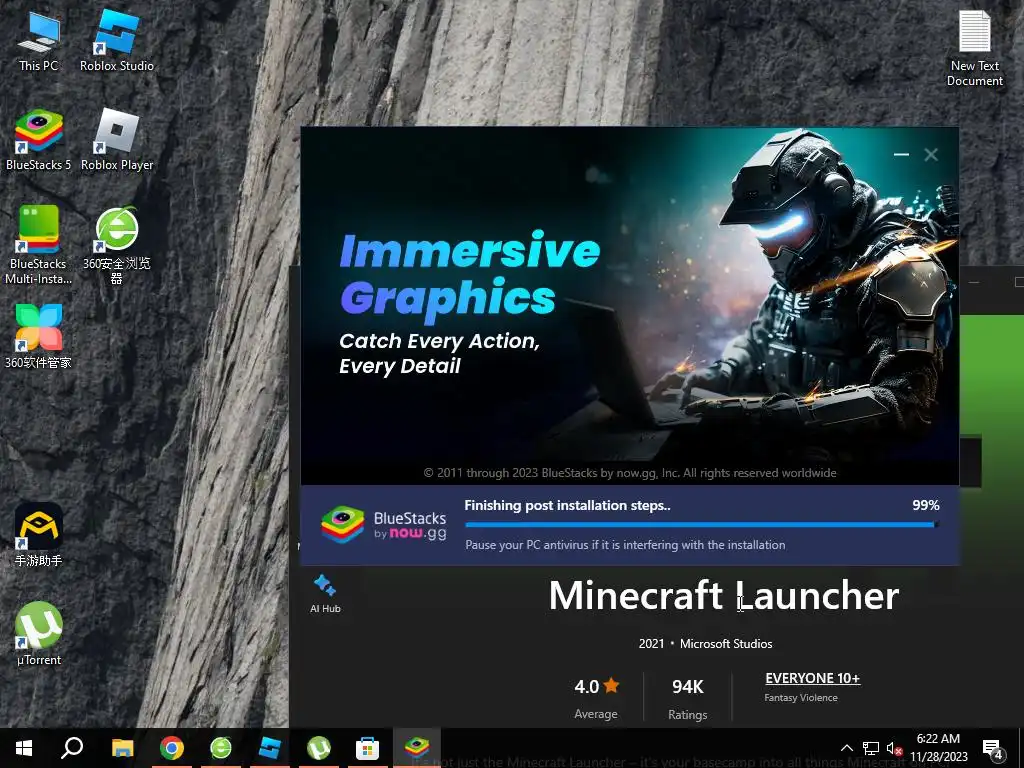Screen dimensions: 1024x768
Task: Click the installation progress bar at 99%
Action: point(701,524)
